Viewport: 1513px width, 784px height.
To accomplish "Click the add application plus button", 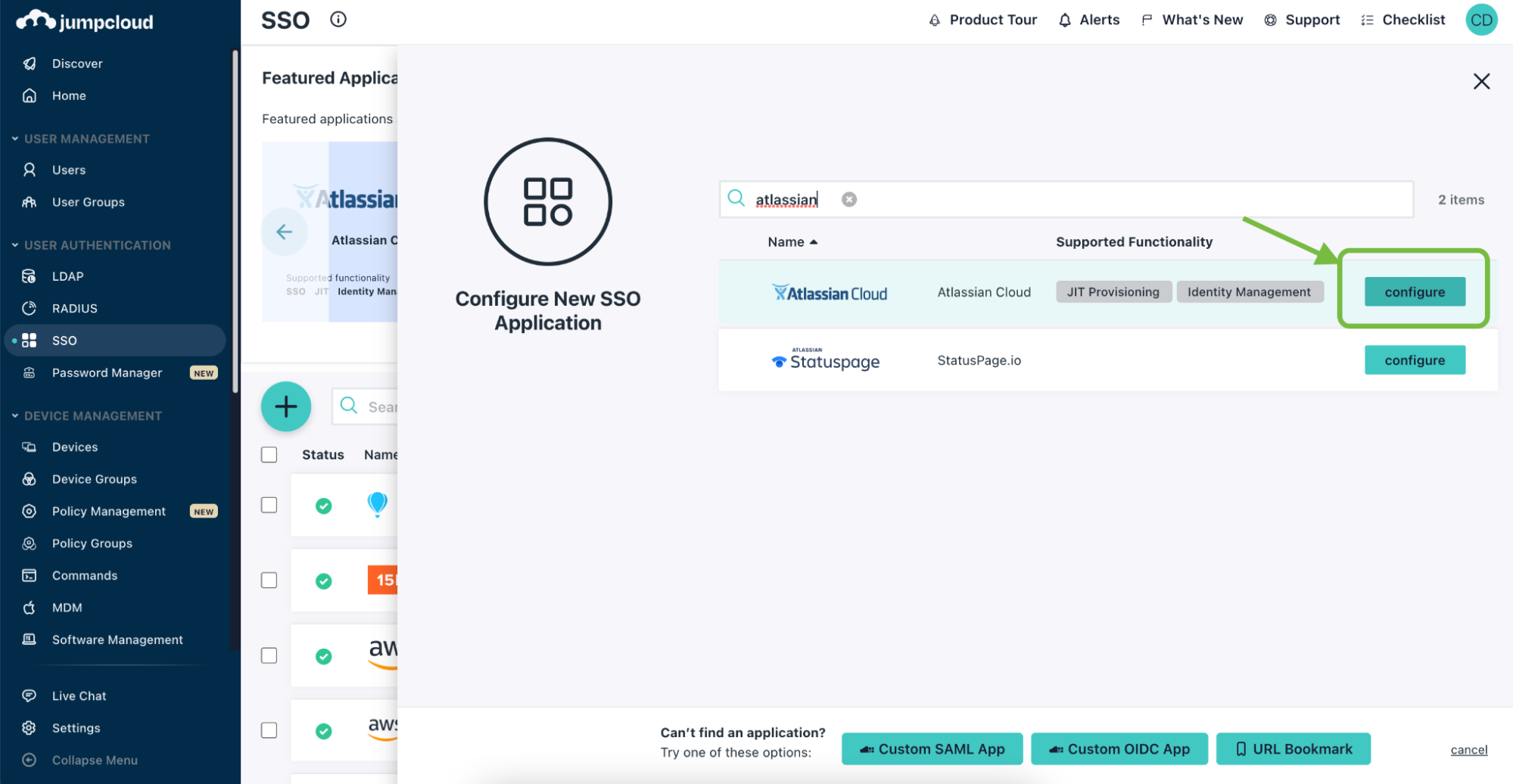I will 286,406.
